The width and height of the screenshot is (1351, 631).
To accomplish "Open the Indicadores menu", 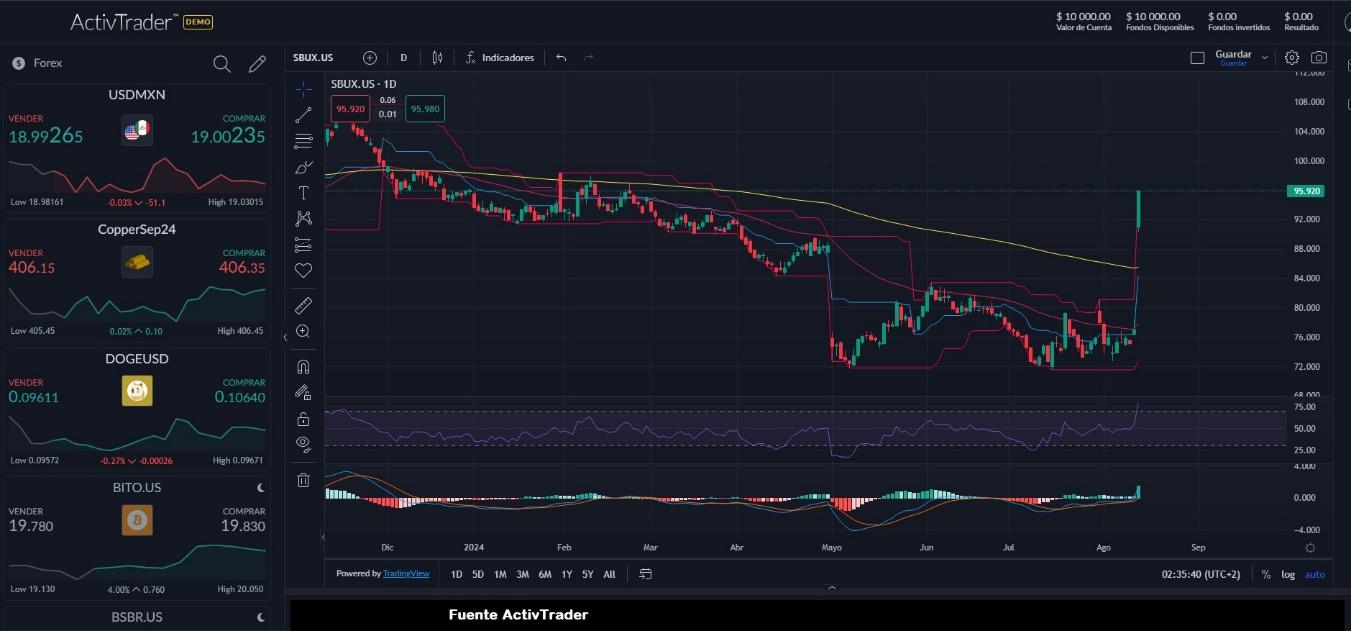I will (x=500, y=58).
